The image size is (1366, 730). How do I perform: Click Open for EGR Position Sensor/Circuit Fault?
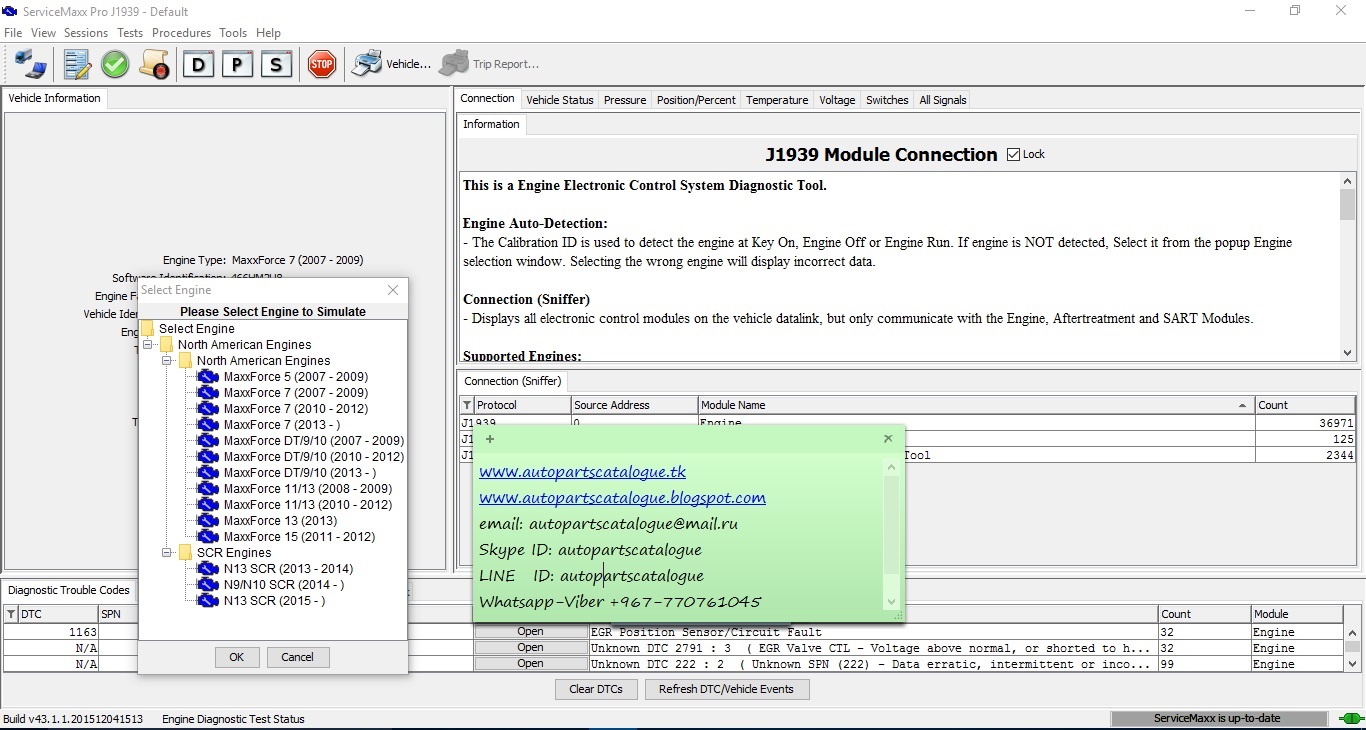(530, 632)
